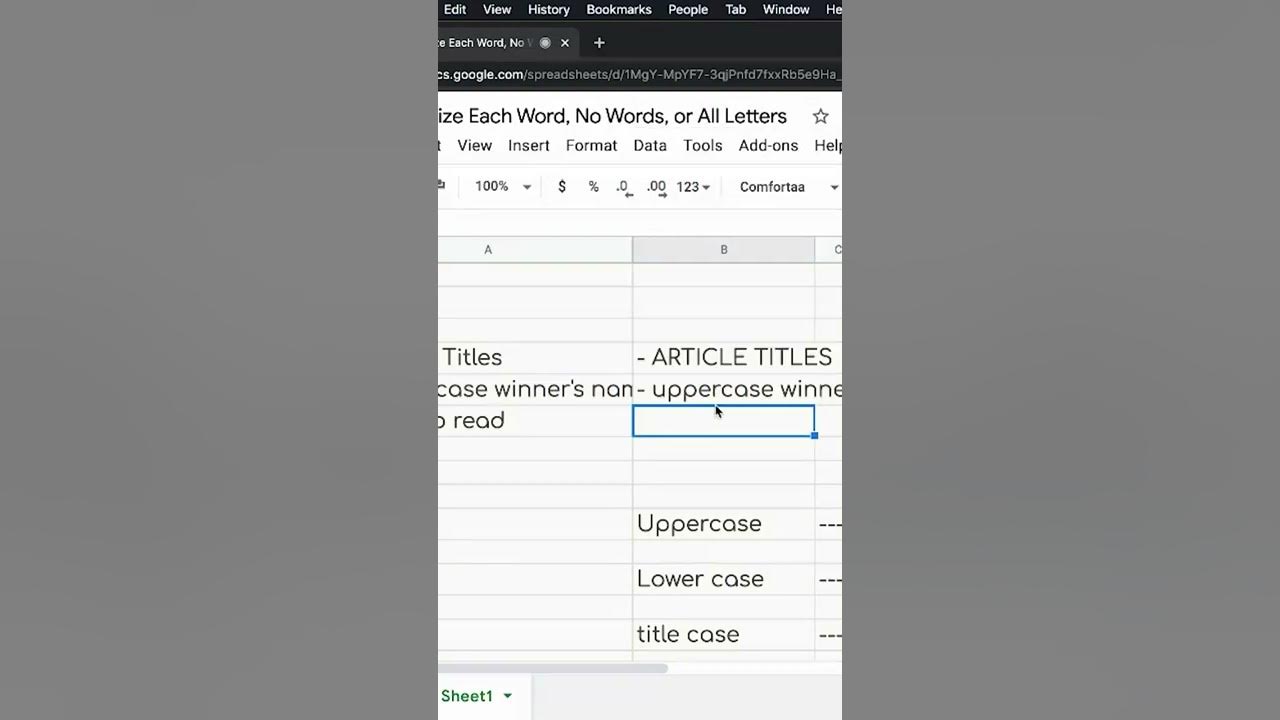The image size is (1280, 720).
Task: Open the Tools menu
Action: tap(703, 146)
